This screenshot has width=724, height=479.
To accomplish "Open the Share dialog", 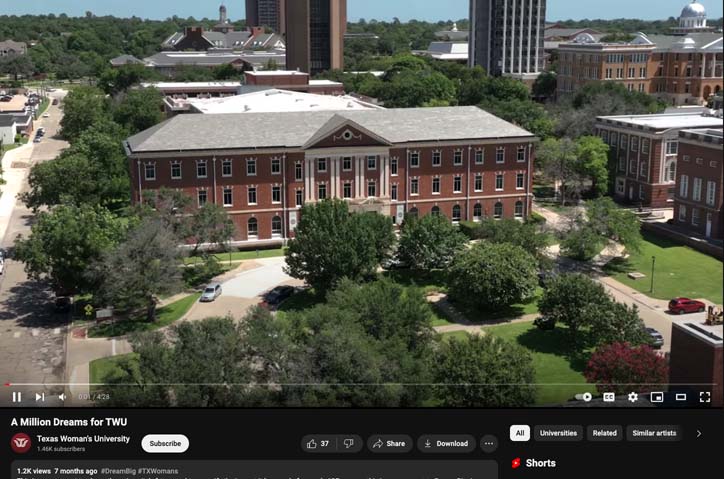I will coord(389,443).
